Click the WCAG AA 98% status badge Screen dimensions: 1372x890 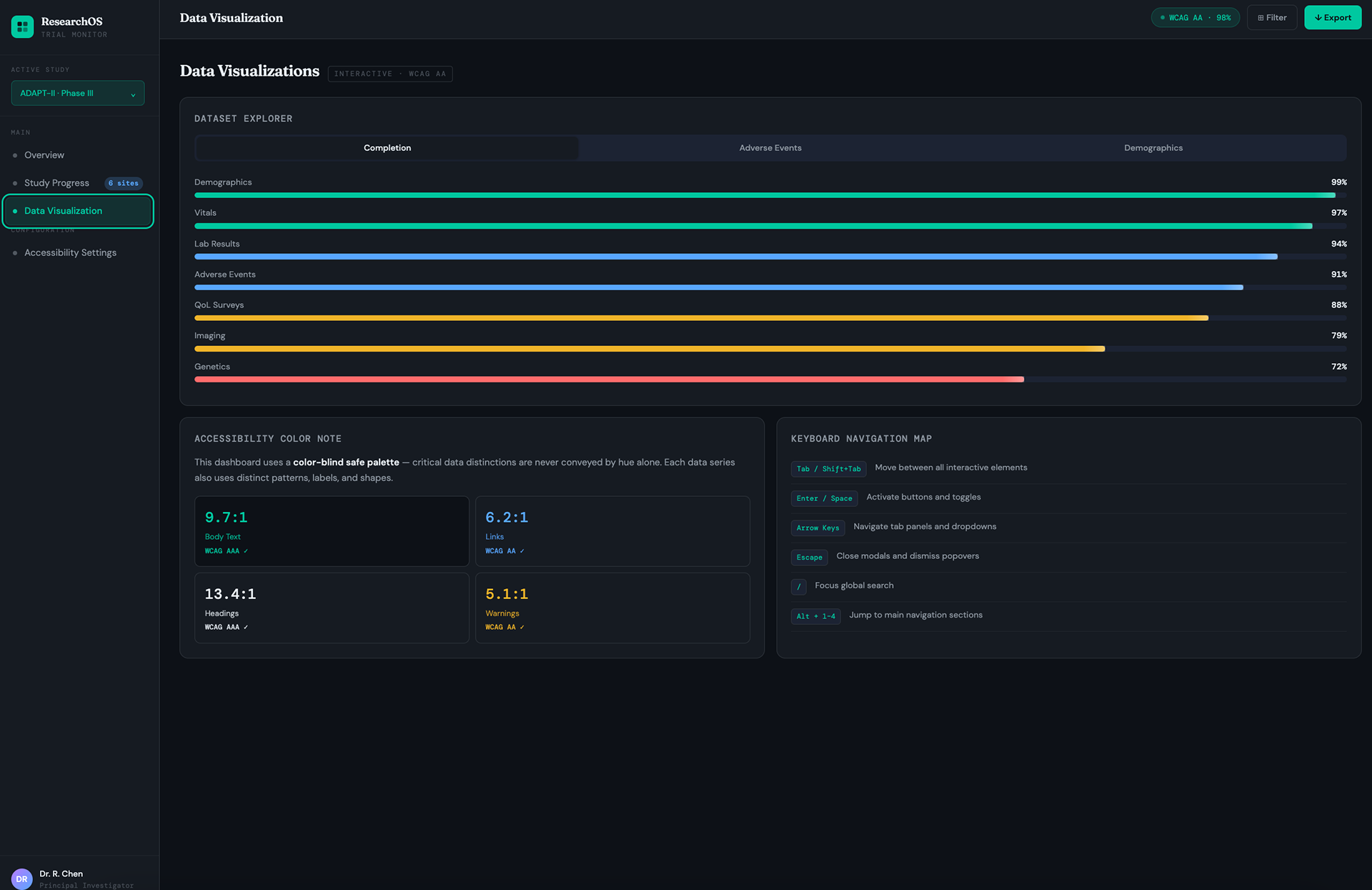(x=1195, y=18)
